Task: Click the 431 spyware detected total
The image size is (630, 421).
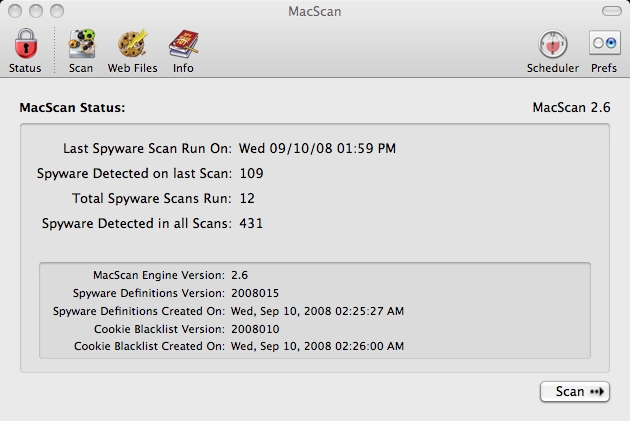Action: (x=251, y=223)
